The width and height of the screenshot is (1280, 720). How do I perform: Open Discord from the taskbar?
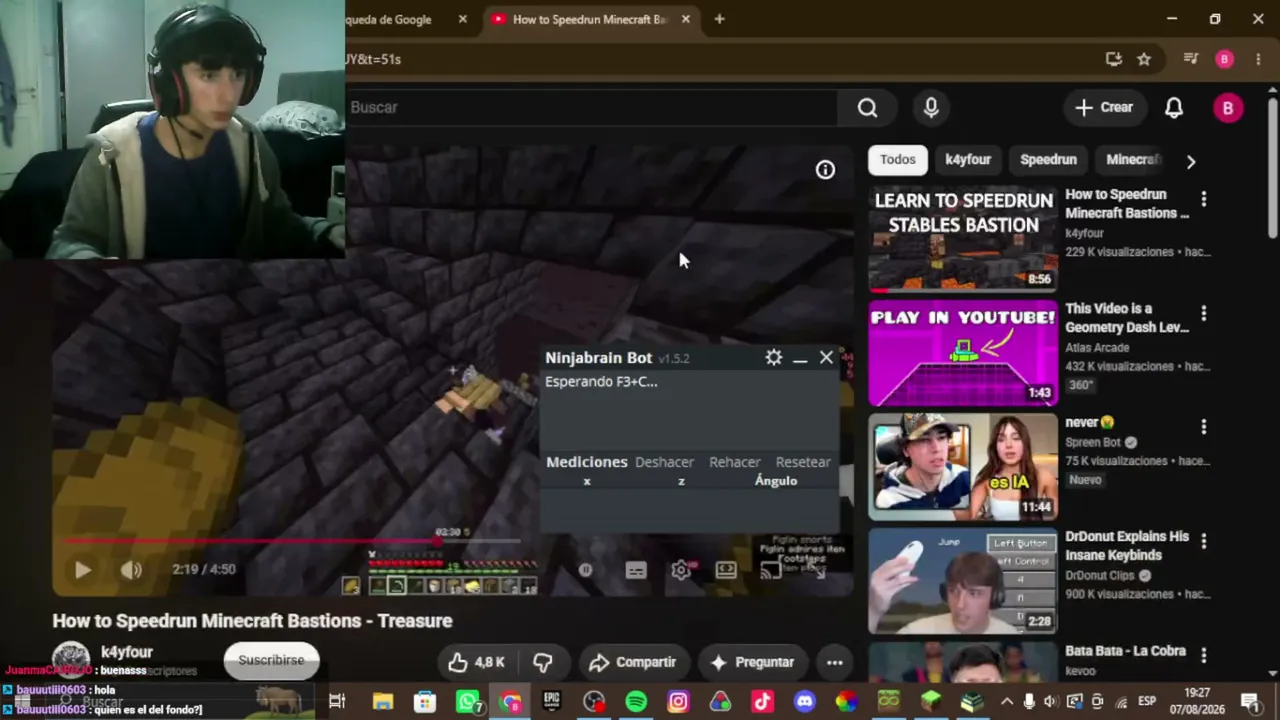pos(804,702)
